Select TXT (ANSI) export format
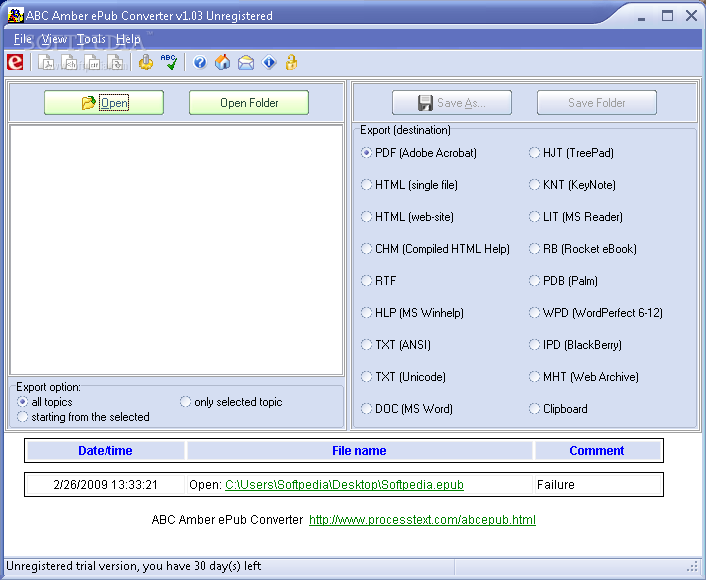 coord(396,344)
